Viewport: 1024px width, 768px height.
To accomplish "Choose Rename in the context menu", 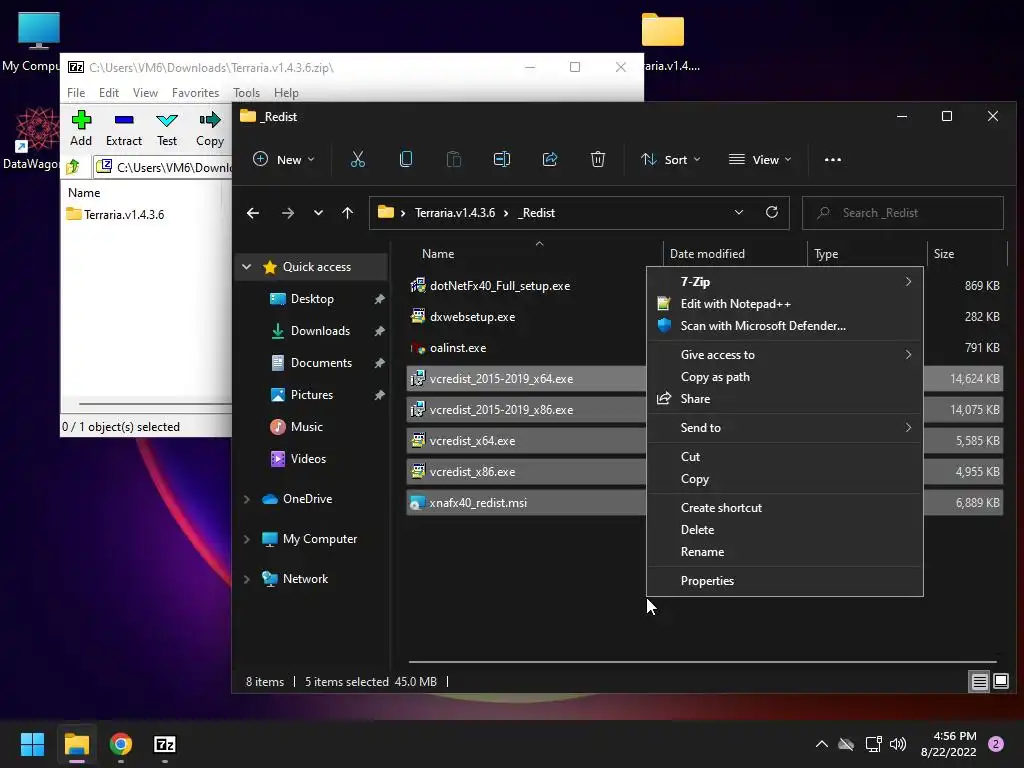I will [784, 552].
